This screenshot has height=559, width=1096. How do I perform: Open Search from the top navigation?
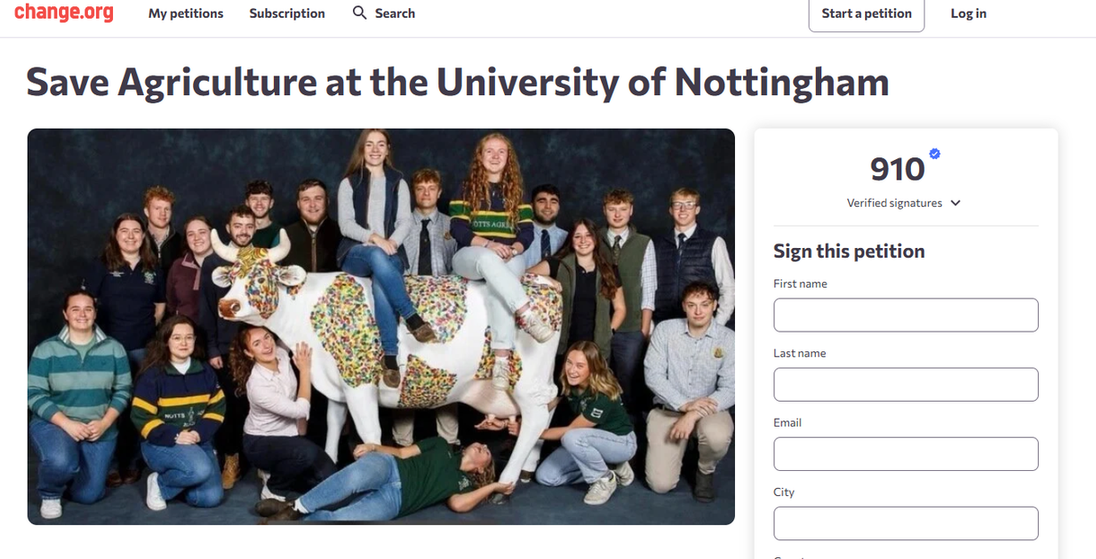tap(395, 13)
